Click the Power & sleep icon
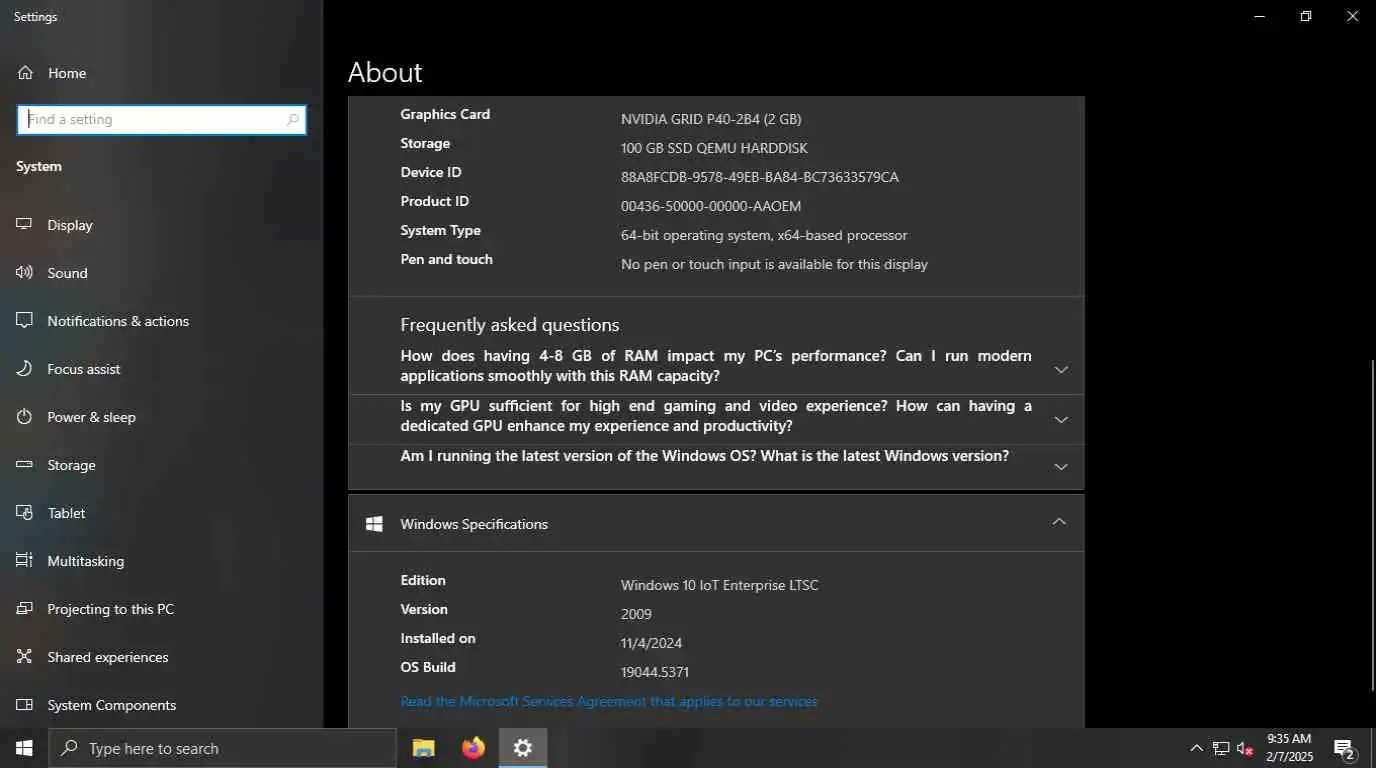Viewport: 1376px width, 768px height. [x=25, y=417]
